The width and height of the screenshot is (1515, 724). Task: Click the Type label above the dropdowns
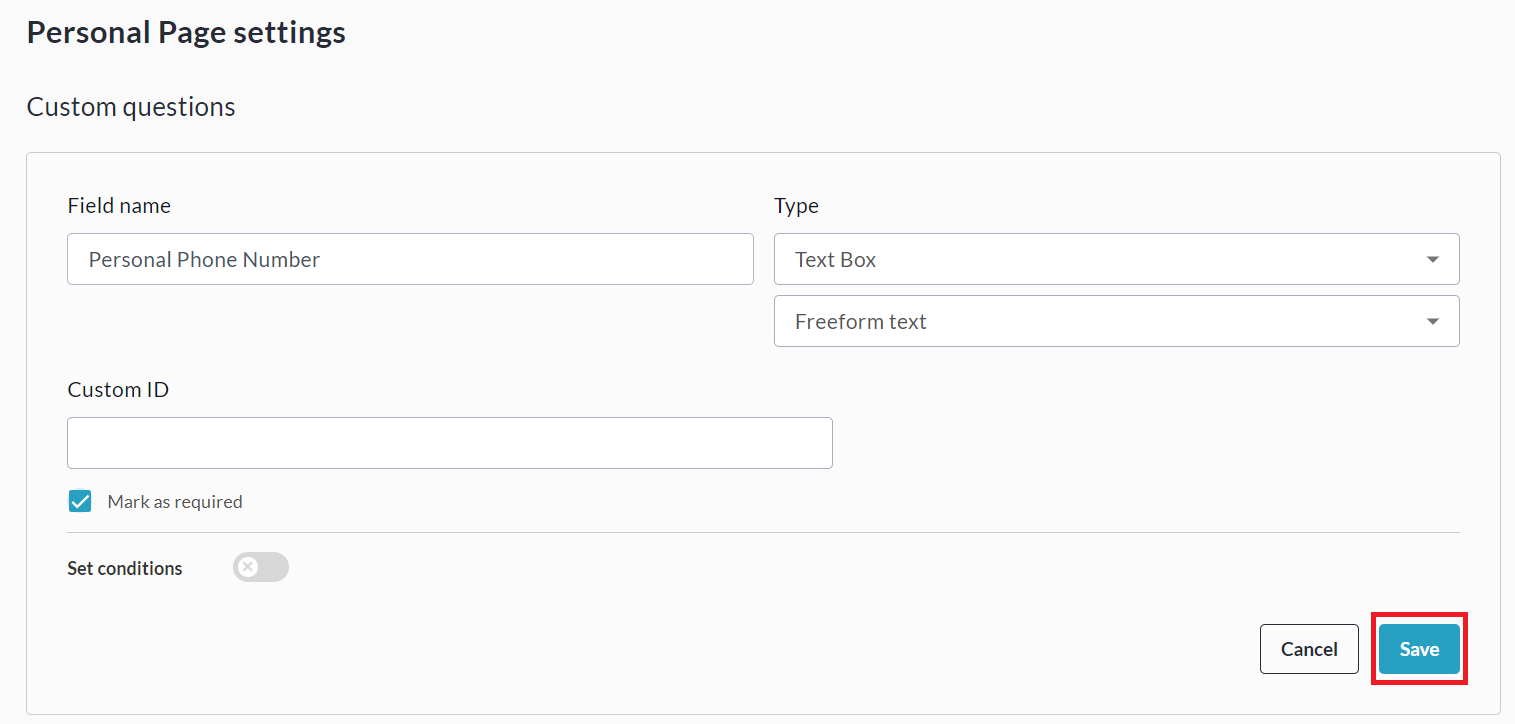point(796,206)
